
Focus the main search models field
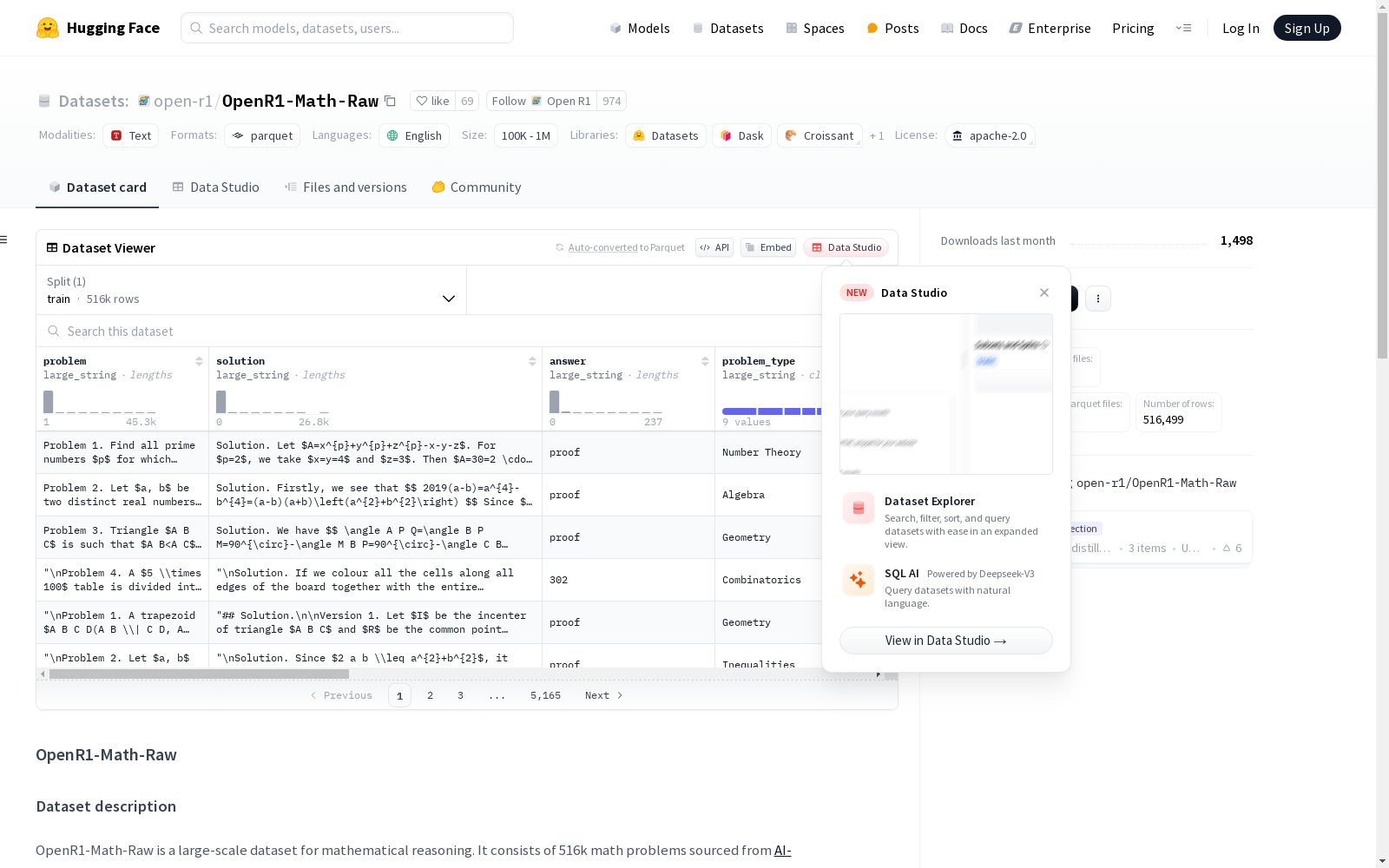tap(347, 28)
